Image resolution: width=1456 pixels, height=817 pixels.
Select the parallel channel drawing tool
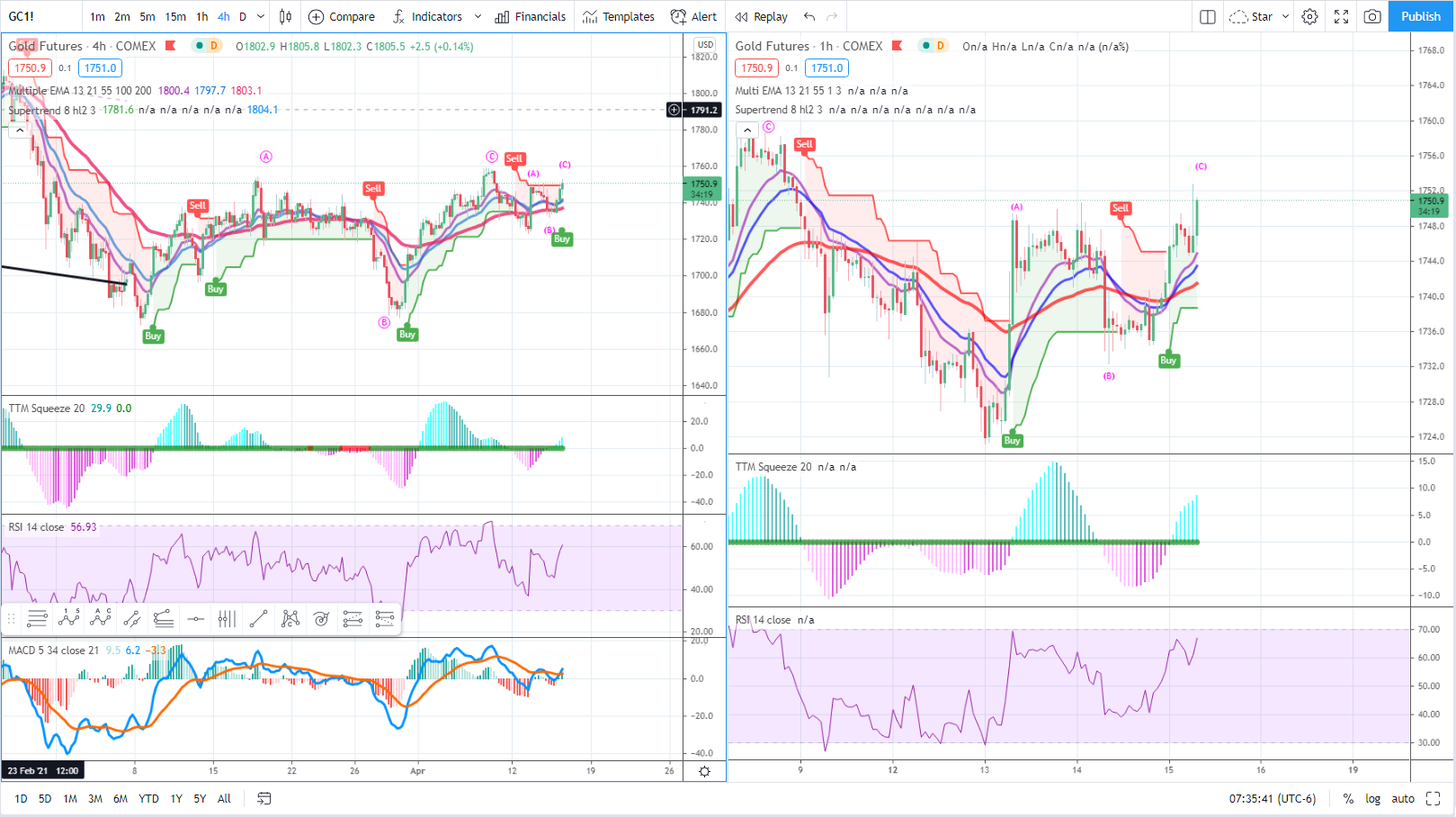pyautogui.click(x=132, y=618)
